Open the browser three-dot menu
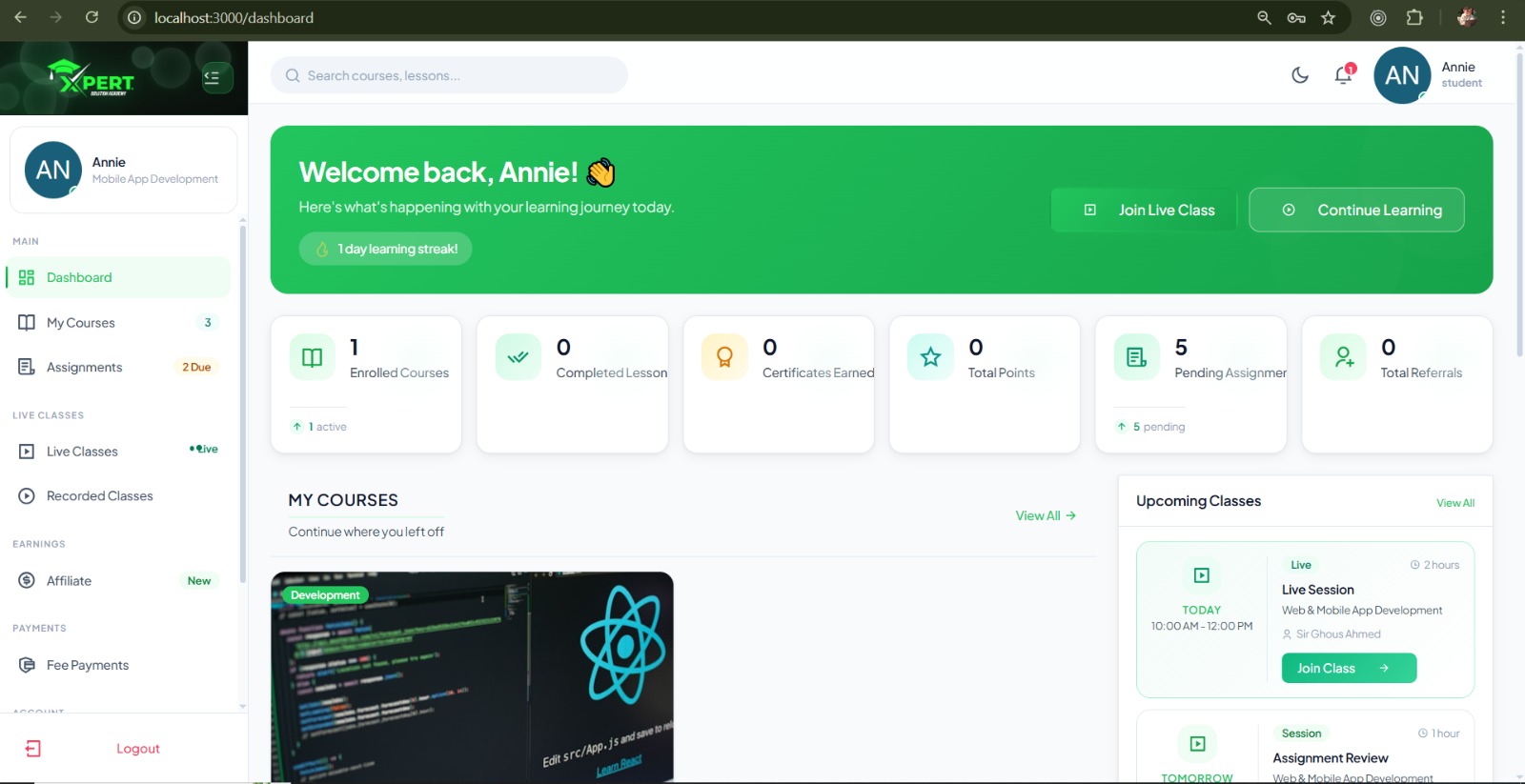The height and width of the screenshot is (784, 1525). click(1503, 17)
